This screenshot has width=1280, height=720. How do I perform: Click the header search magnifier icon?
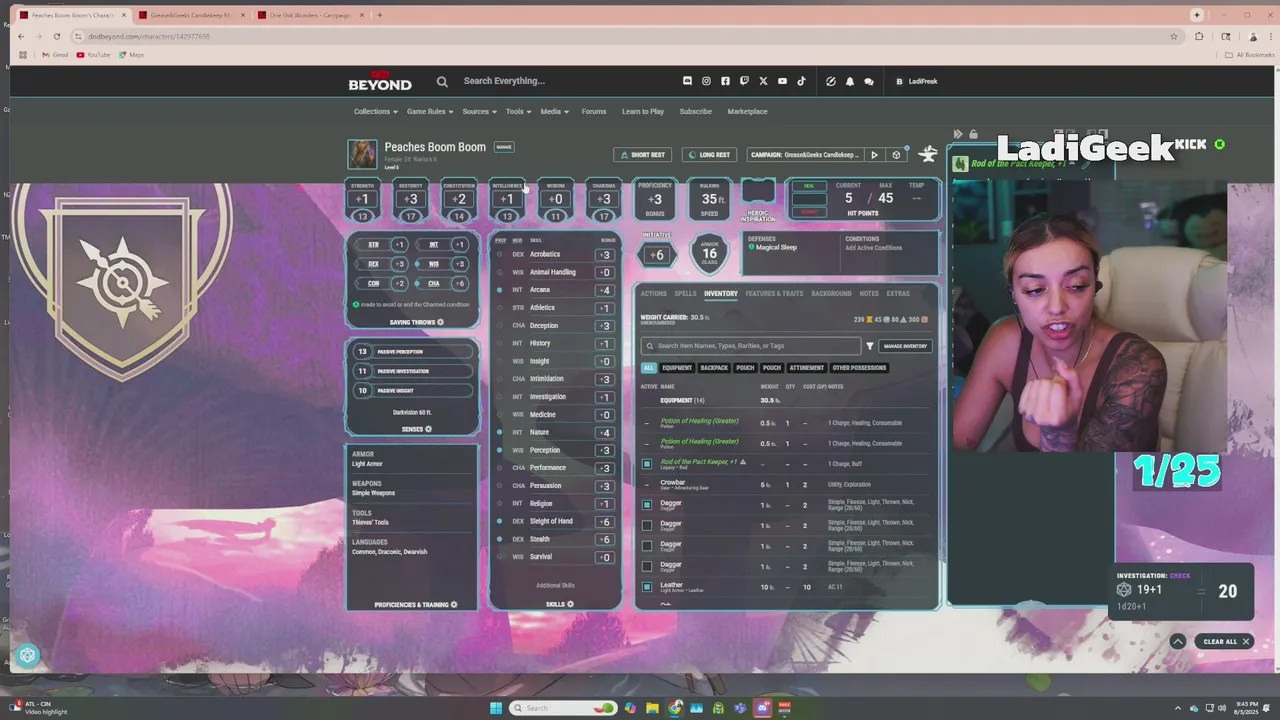pyautogui.click(x=442, y=81)
